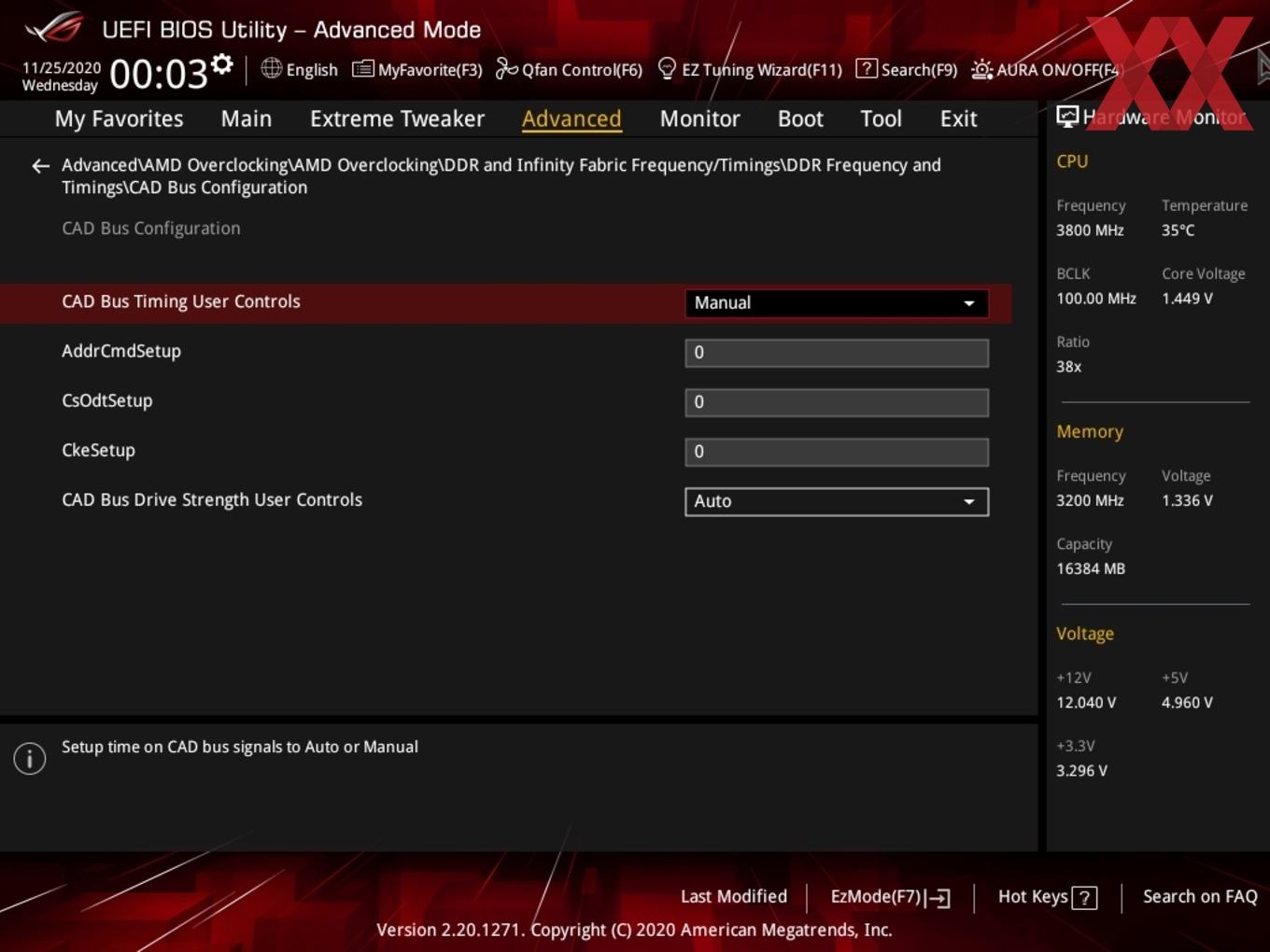Click the MyFavorite list icon

[362, 69]
